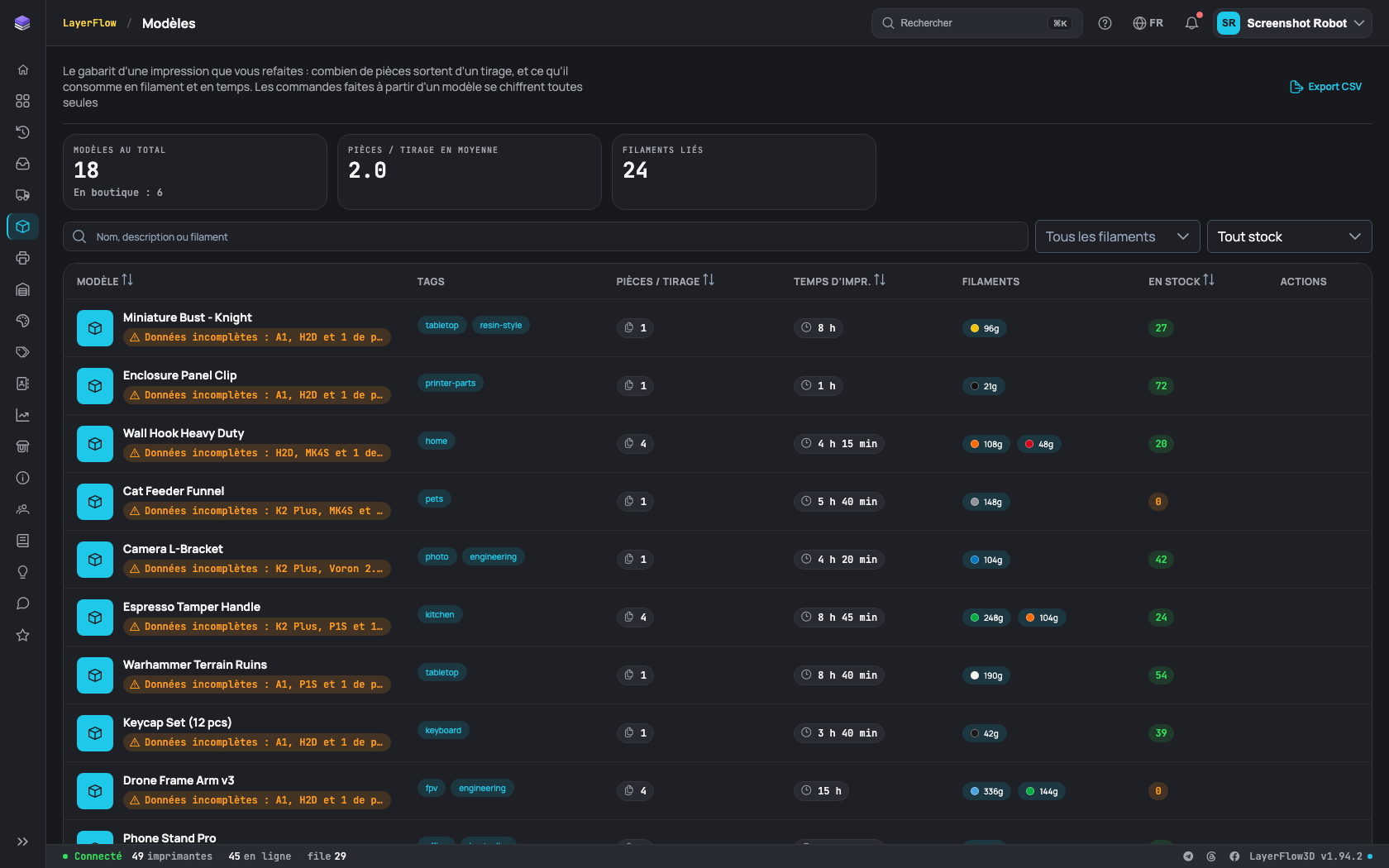Open the Cat Feeder Funnel model
Image resolution: width=1389 pixels, height=868 pixels.
[174, 491]
